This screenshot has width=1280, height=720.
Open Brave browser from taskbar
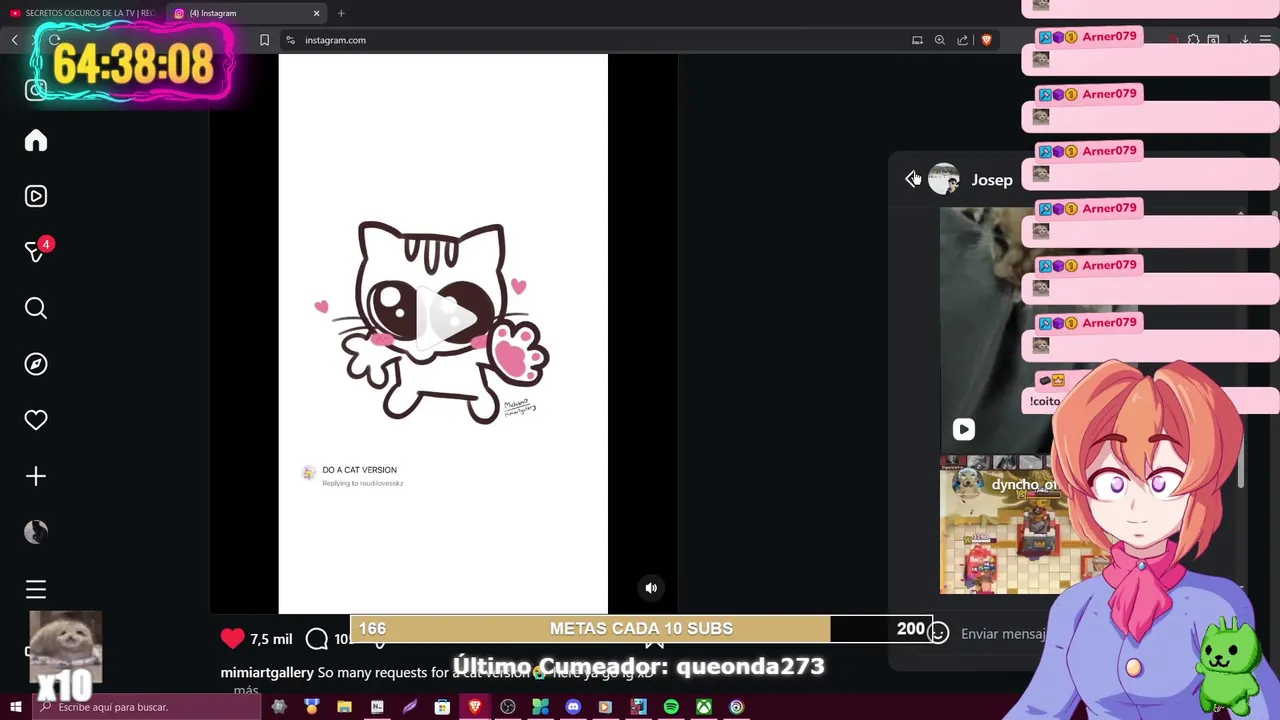475,707
